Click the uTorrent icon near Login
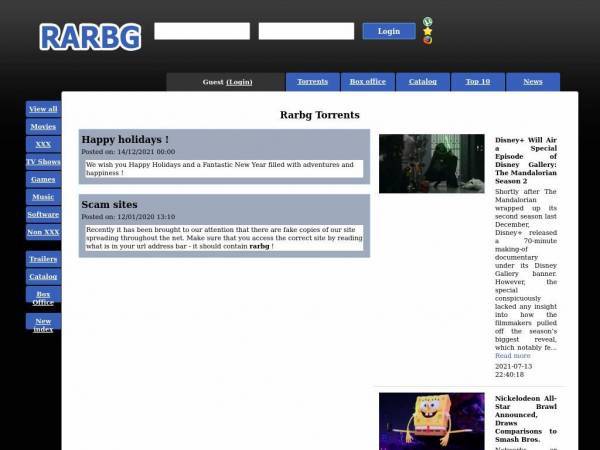Viewport: 600px width, 450px height. [x=427, y=21]
